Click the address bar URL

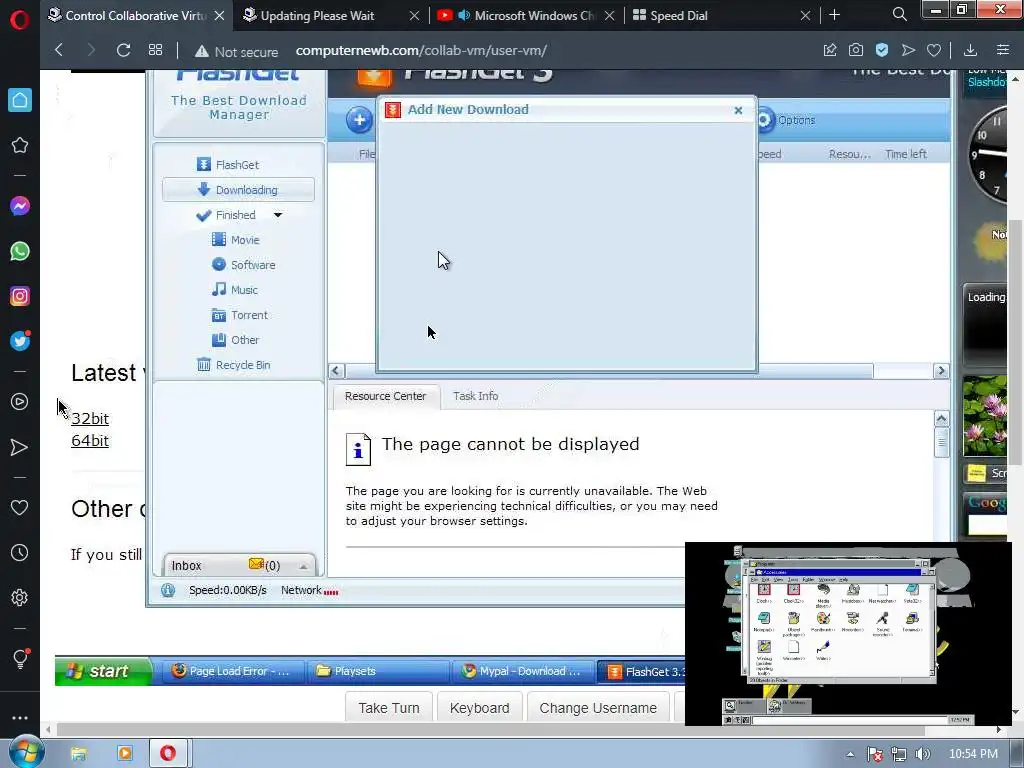421,50
